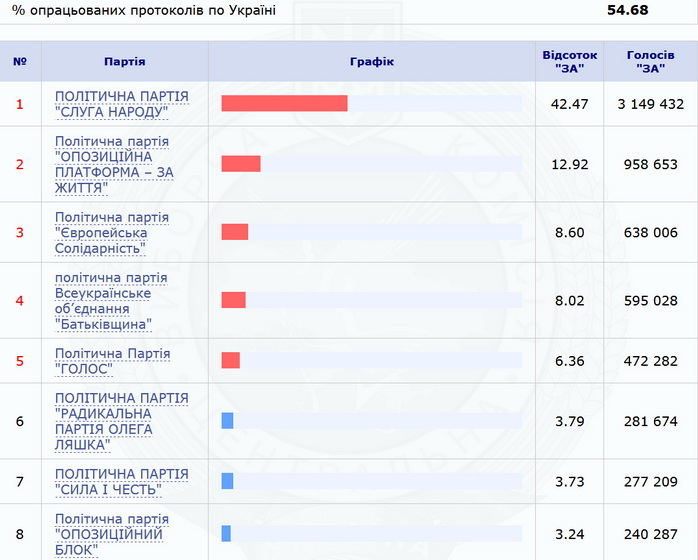Click the "Партія" column header
Image resolution: width=698 pixels, height=560 pixels.
click(x=125, y=62)
